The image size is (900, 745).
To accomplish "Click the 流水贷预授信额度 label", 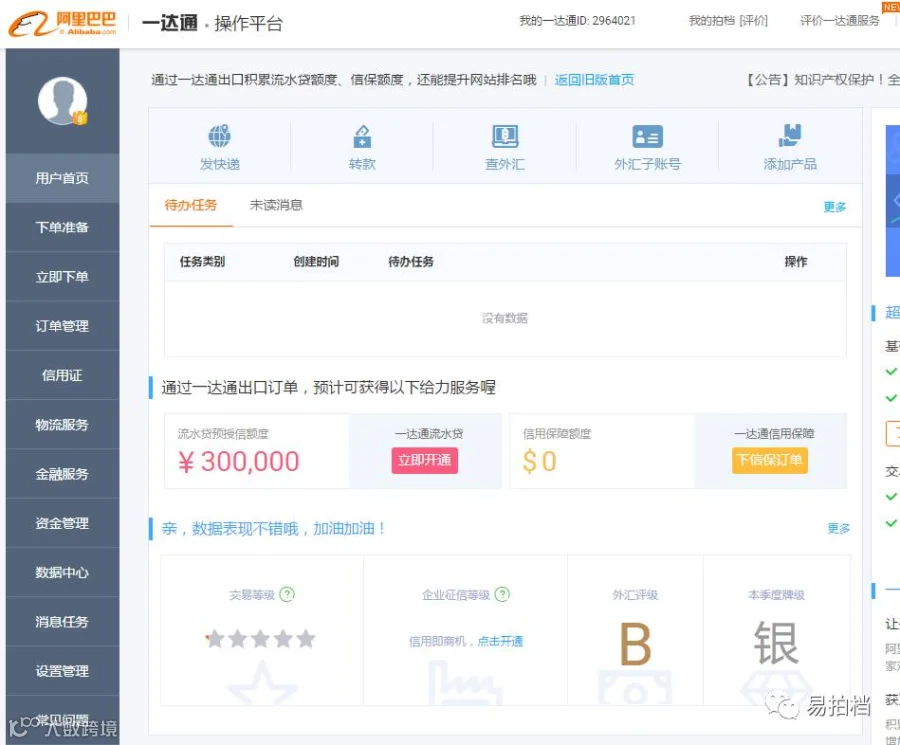I will pos(223,434).
